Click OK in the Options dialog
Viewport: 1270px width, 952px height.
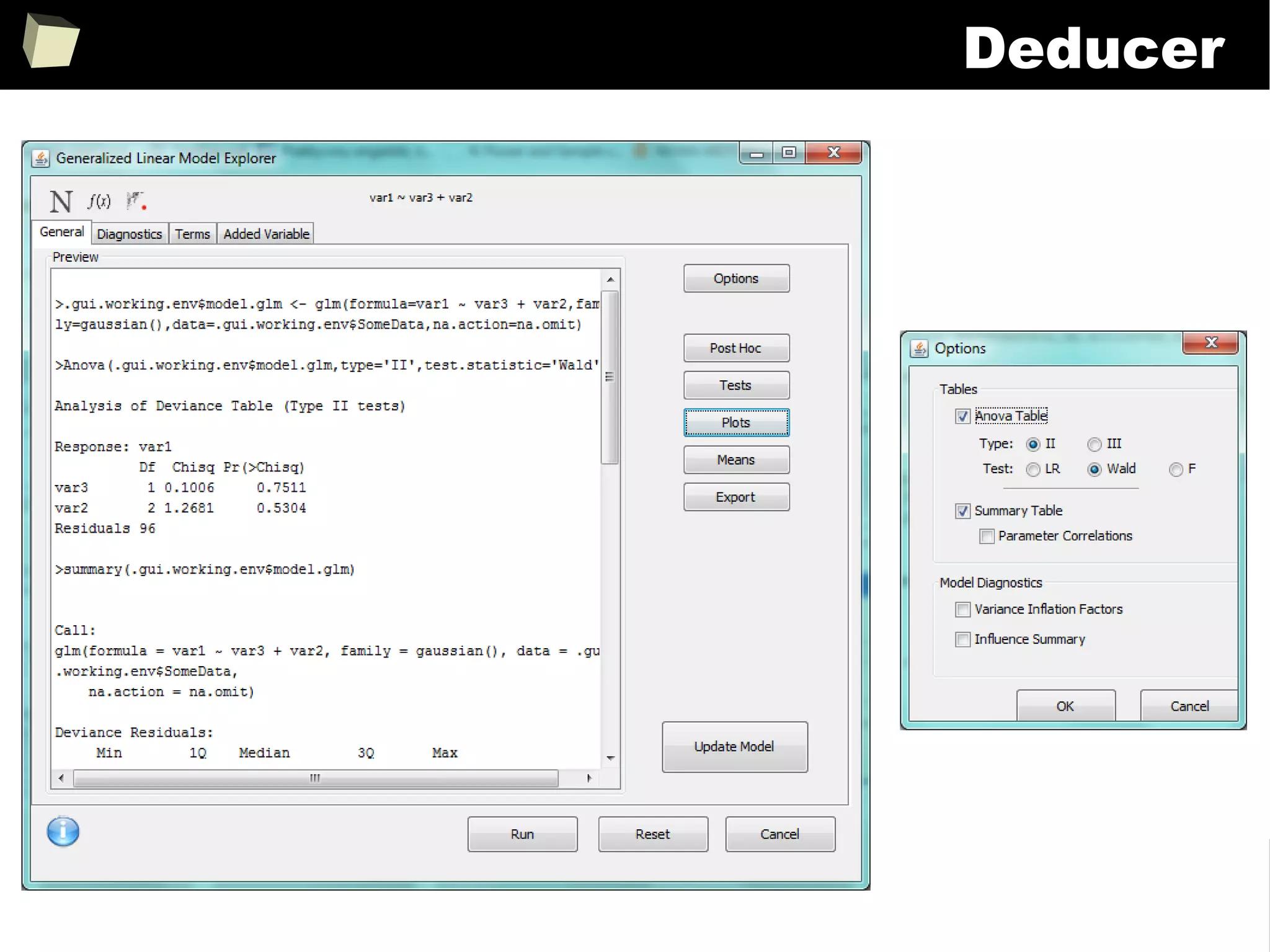point(1065,706)
